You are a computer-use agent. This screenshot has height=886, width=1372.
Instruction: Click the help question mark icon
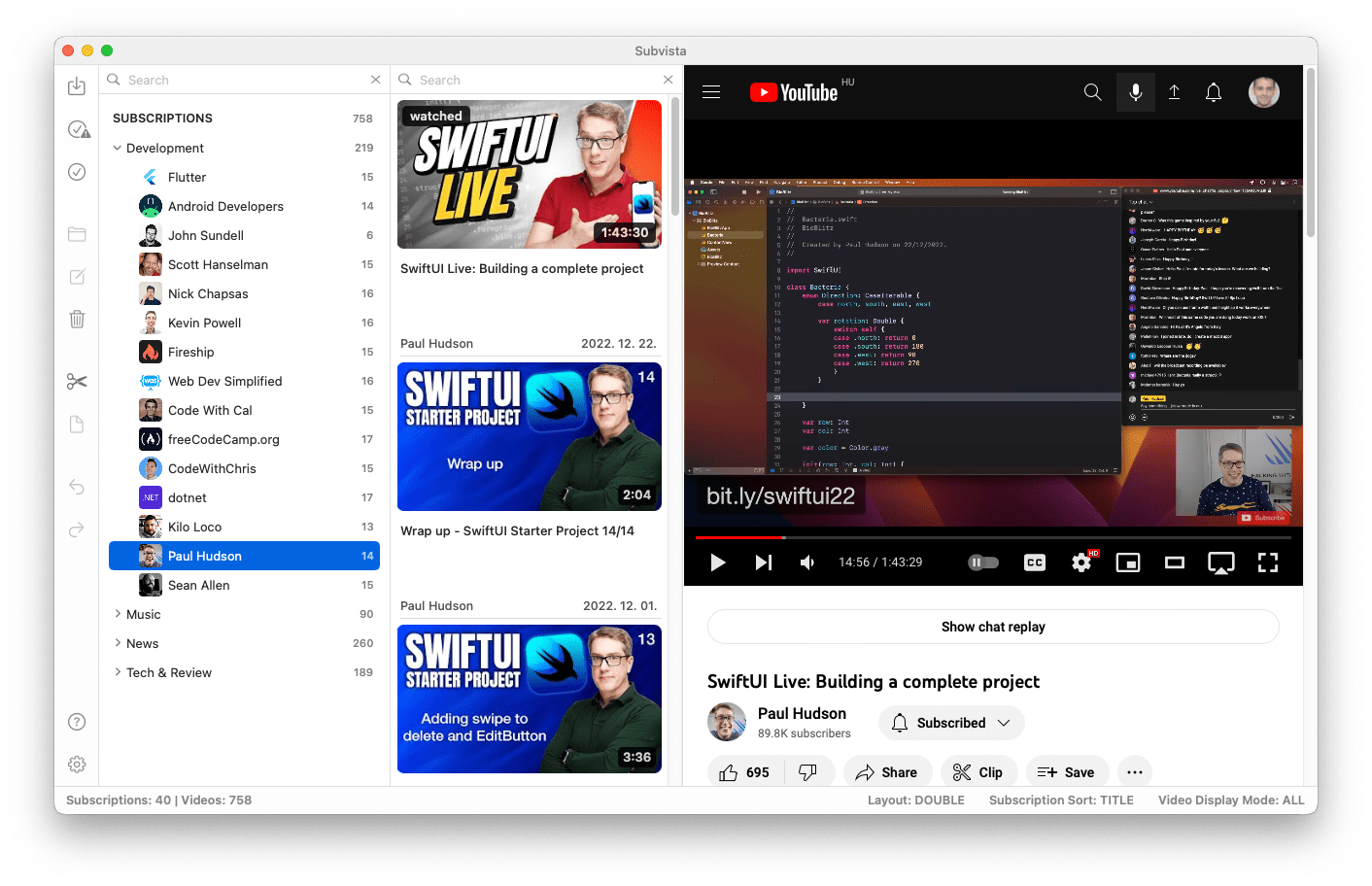[77, 722]
